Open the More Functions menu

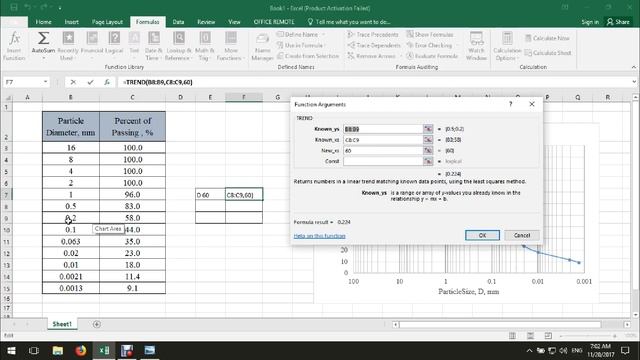pyautogui.click(x=231, y=46)
